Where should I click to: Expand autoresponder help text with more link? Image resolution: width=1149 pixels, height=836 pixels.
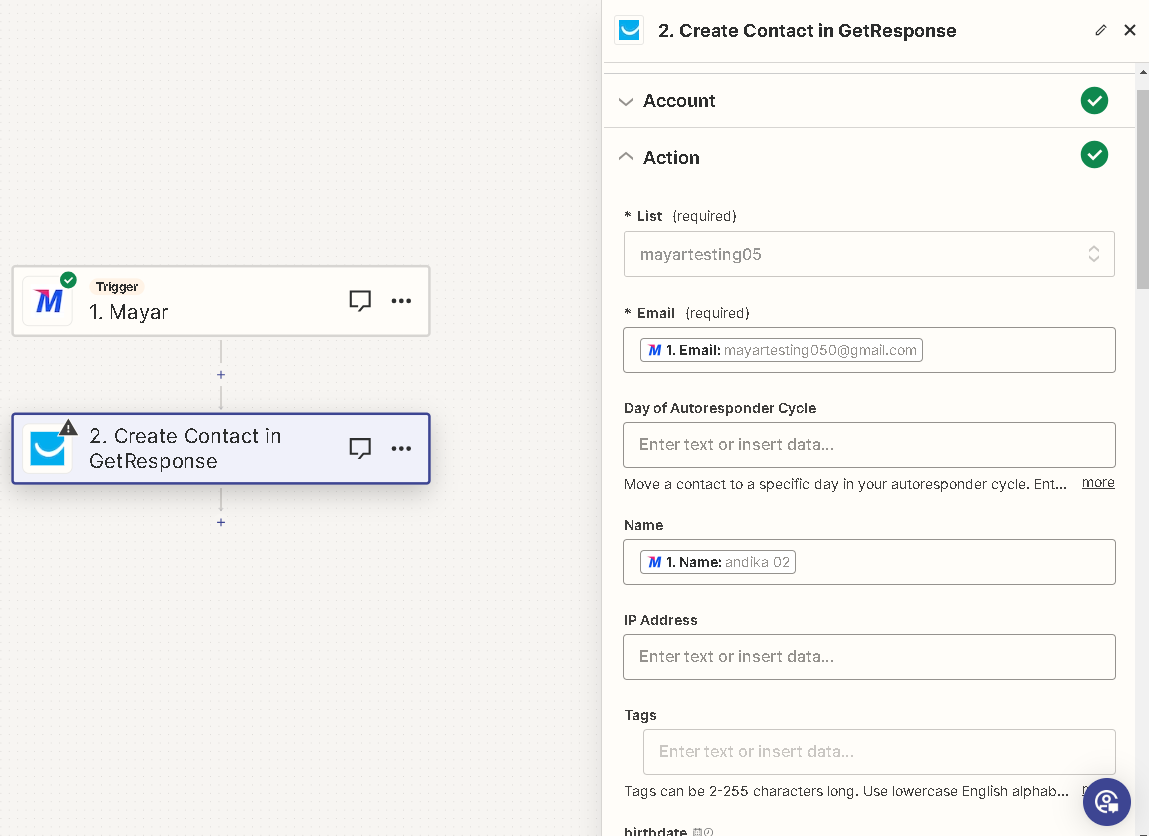[1098, 482]
